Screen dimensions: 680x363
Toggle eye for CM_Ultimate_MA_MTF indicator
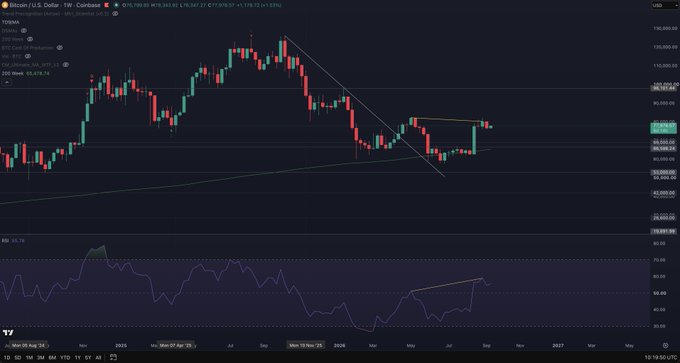(65, 65)
